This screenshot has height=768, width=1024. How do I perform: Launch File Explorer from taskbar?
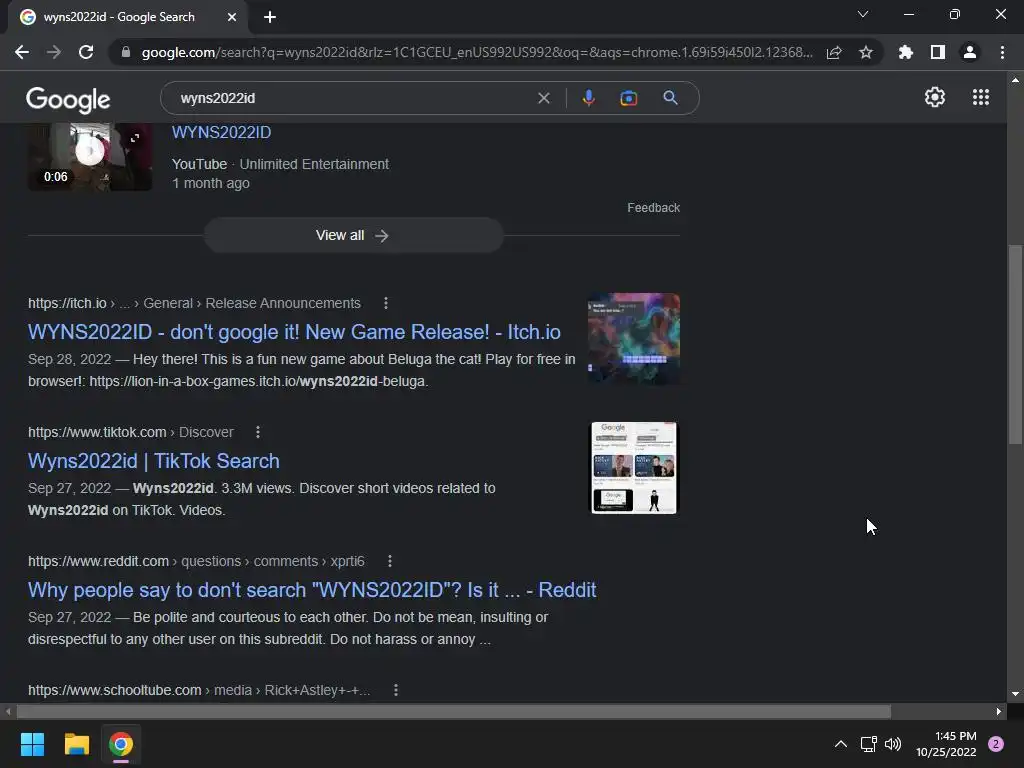pos(76,744)
